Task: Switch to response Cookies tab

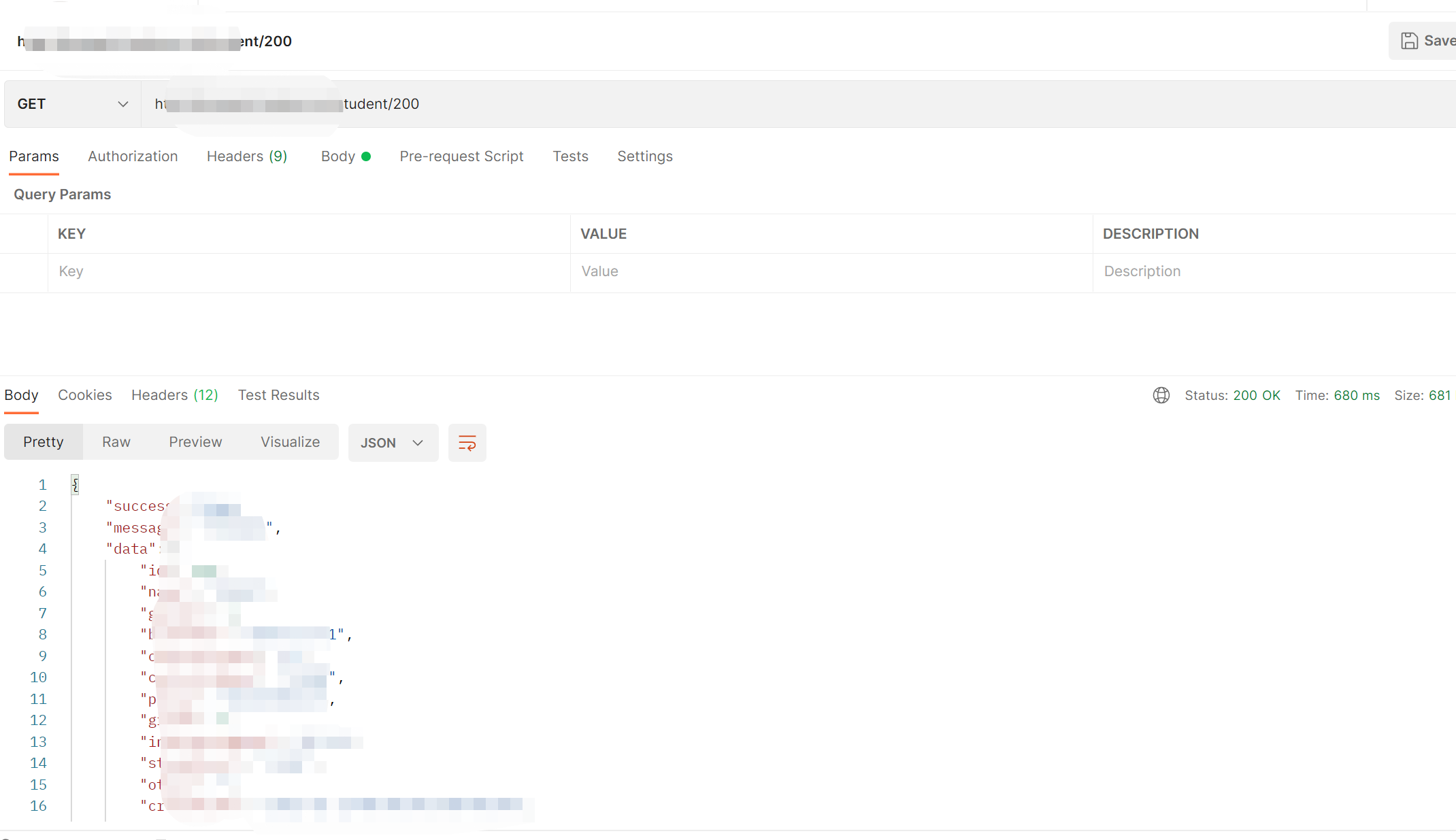Action: pyautogui.click(x=84, y=395)
